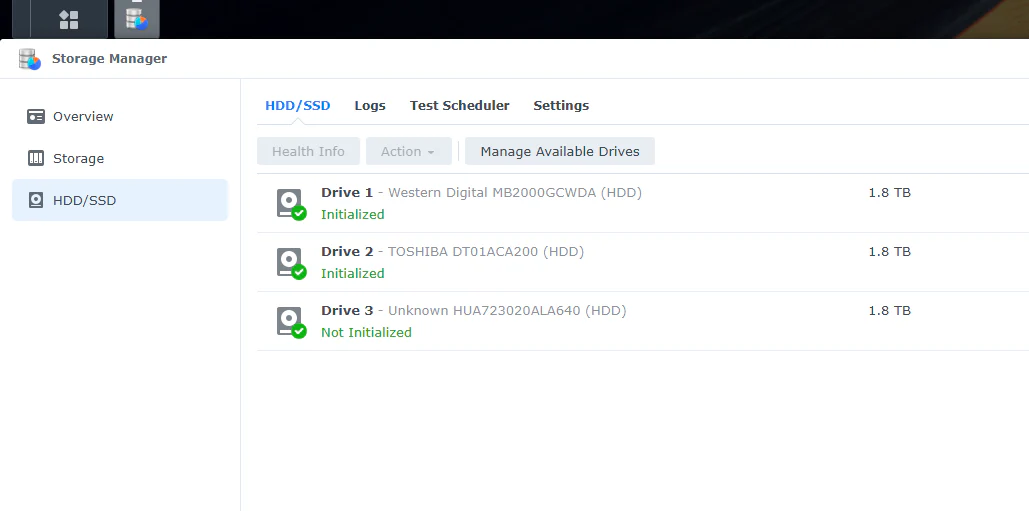This screenshot has width=1029, height=511.
Task: Switch to the Logs tab
Action: coord(370,106)
